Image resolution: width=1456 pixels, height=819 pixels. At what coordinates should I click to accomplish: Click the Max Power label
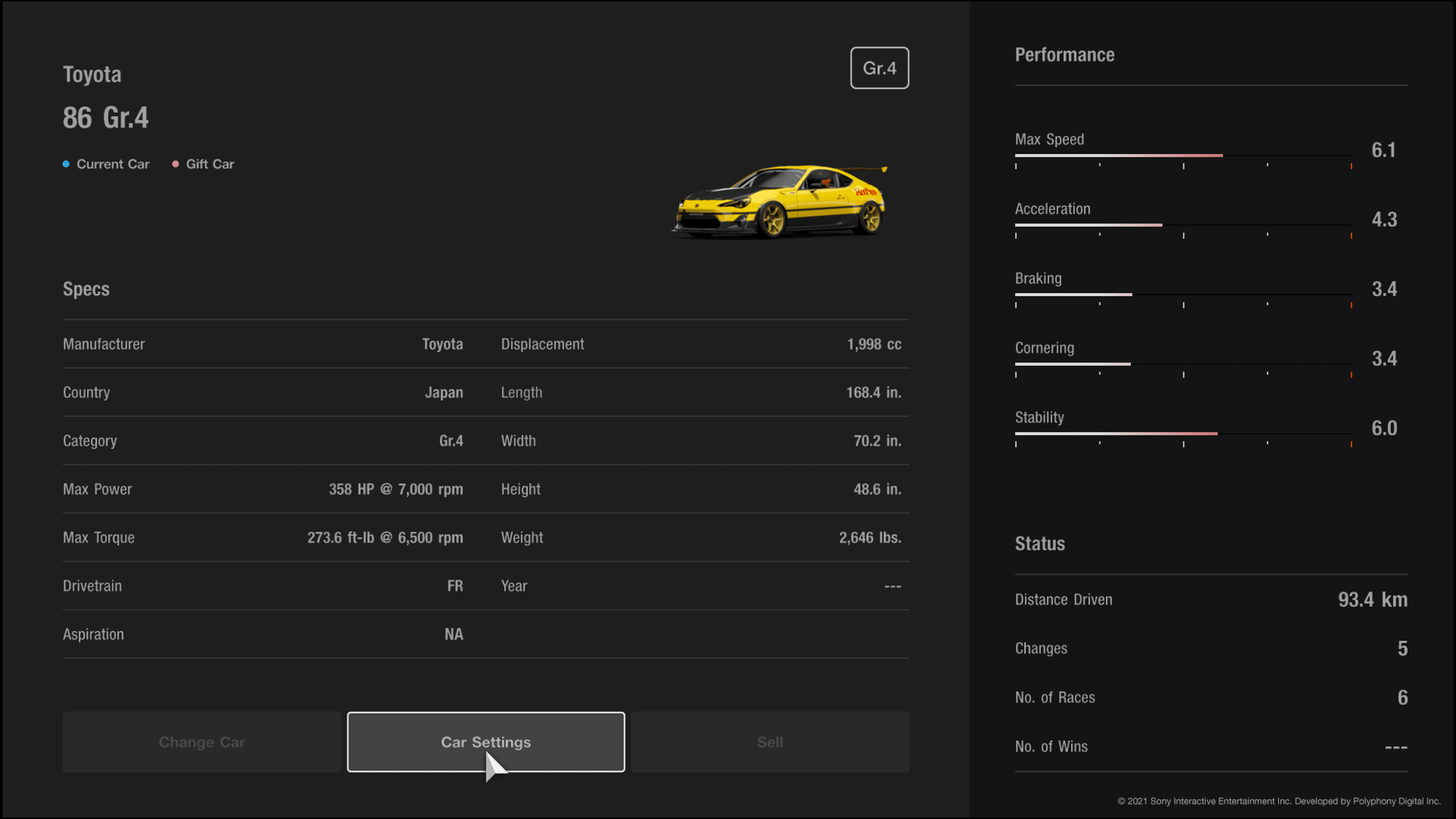(x=97, y=489)
